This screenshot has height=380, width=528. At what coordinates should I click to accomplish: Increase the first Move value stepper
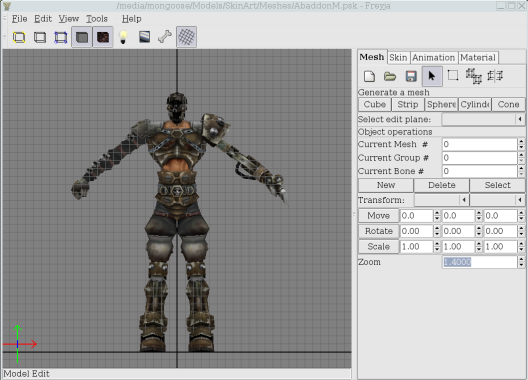(437, 213)
